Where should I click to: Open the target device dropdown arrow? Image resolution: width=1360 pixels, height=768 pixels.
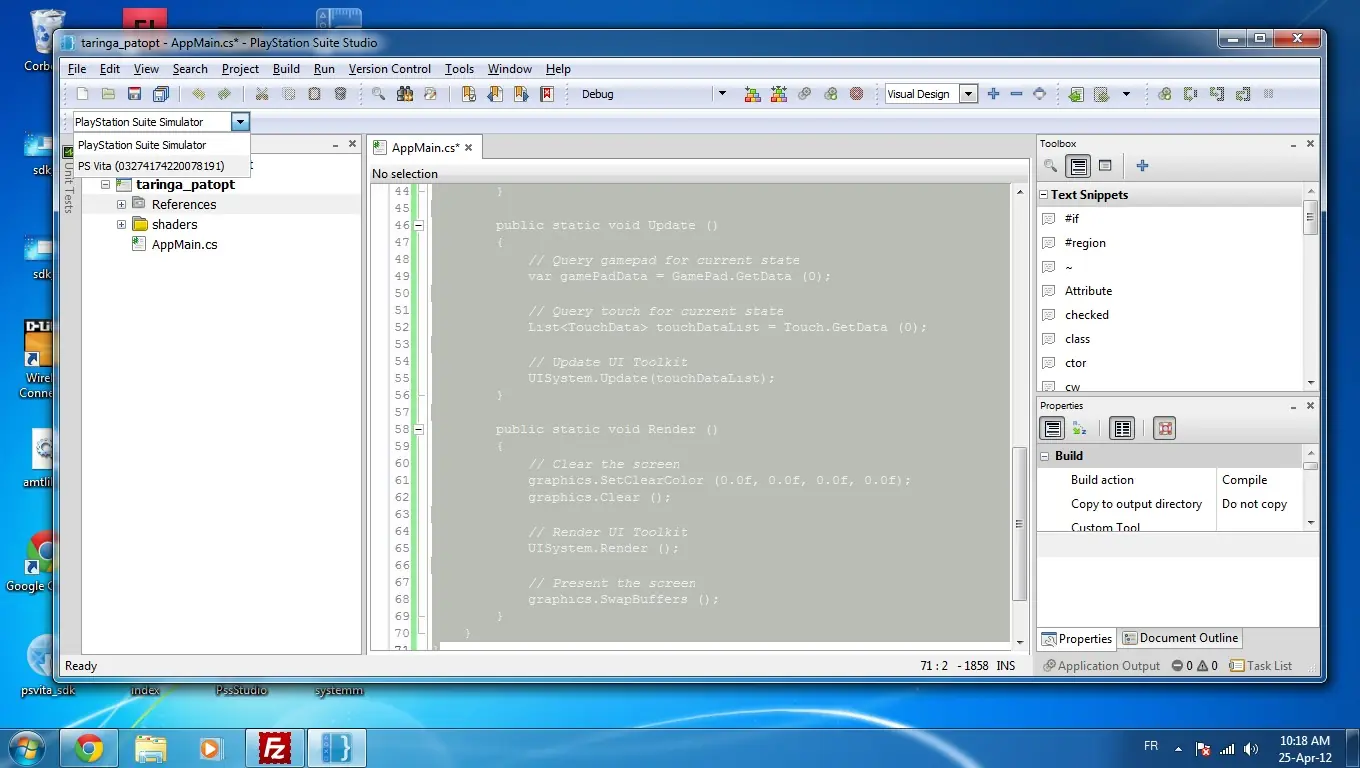pyautogui.click(x=239, y=122)
